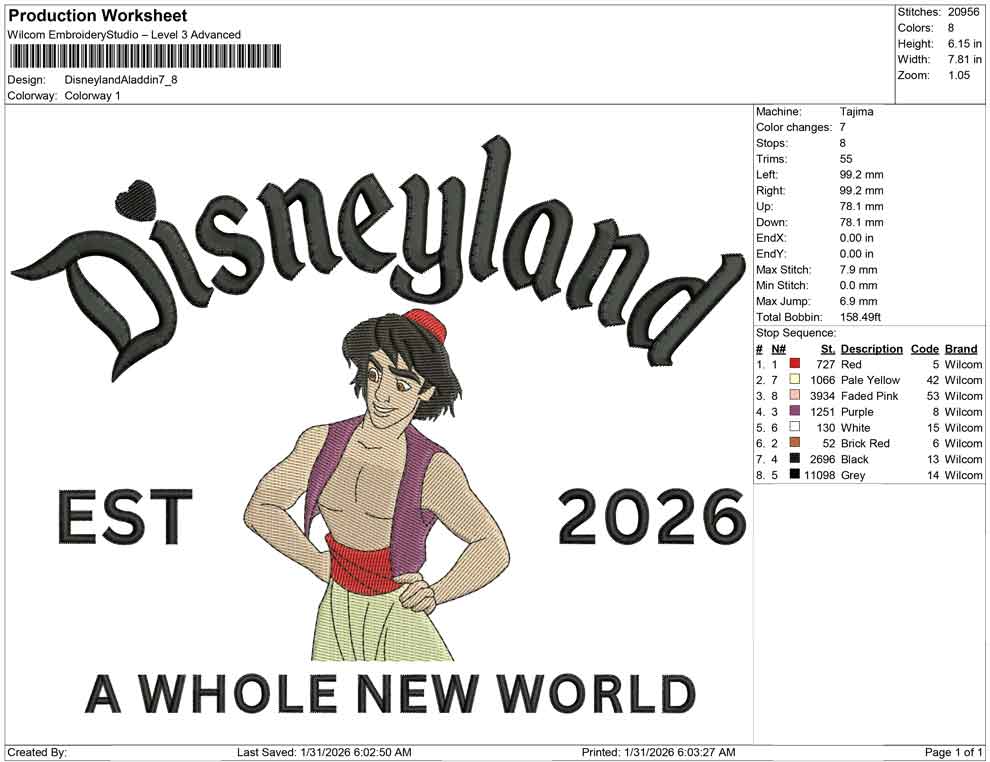Click the Tajima machine name value

pyautogui.click(x=856, y=111)
